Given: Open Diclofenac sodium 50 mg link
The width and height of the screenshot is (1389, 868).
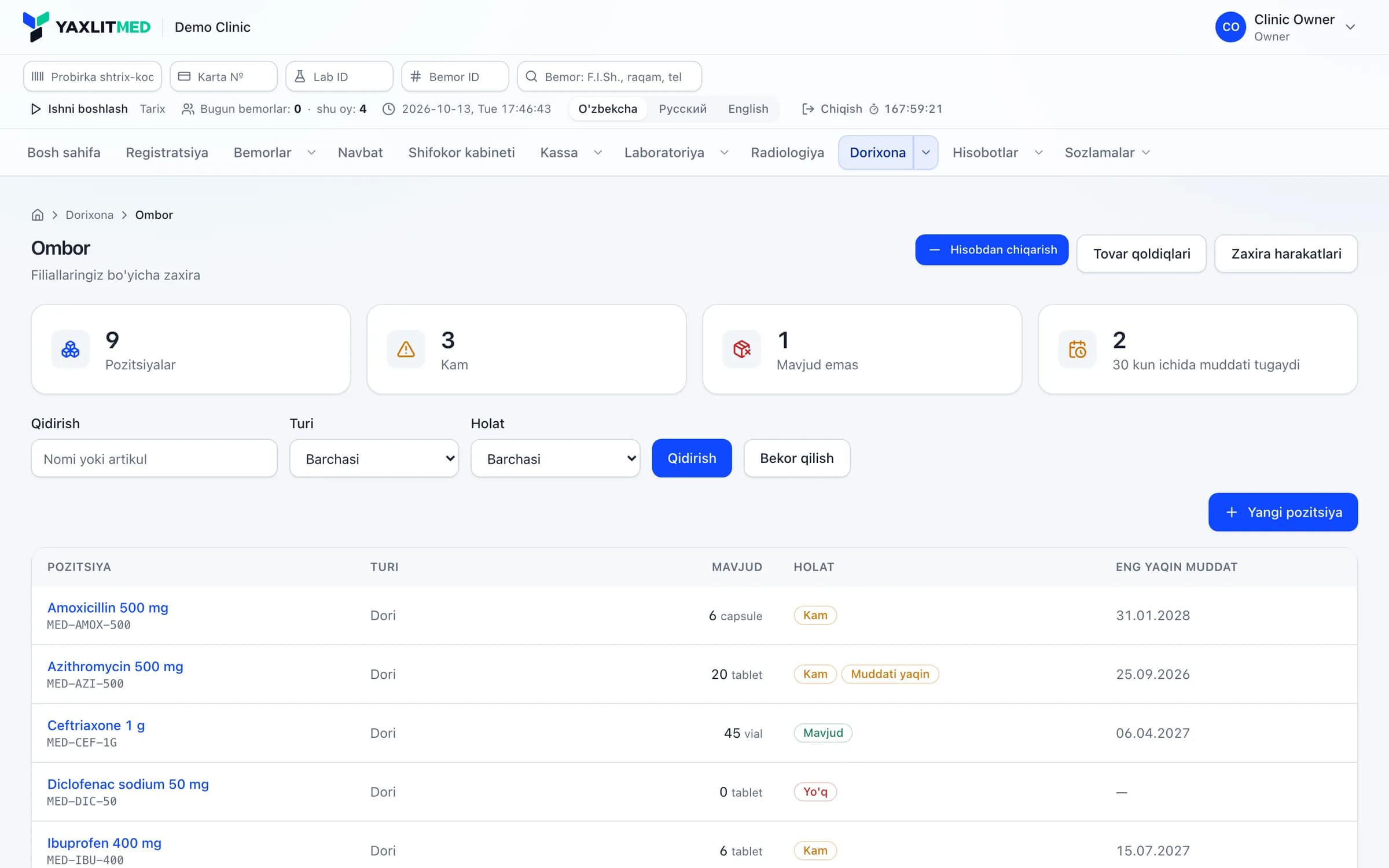Looking at the screenshot, I should click(x=128, y=784).
